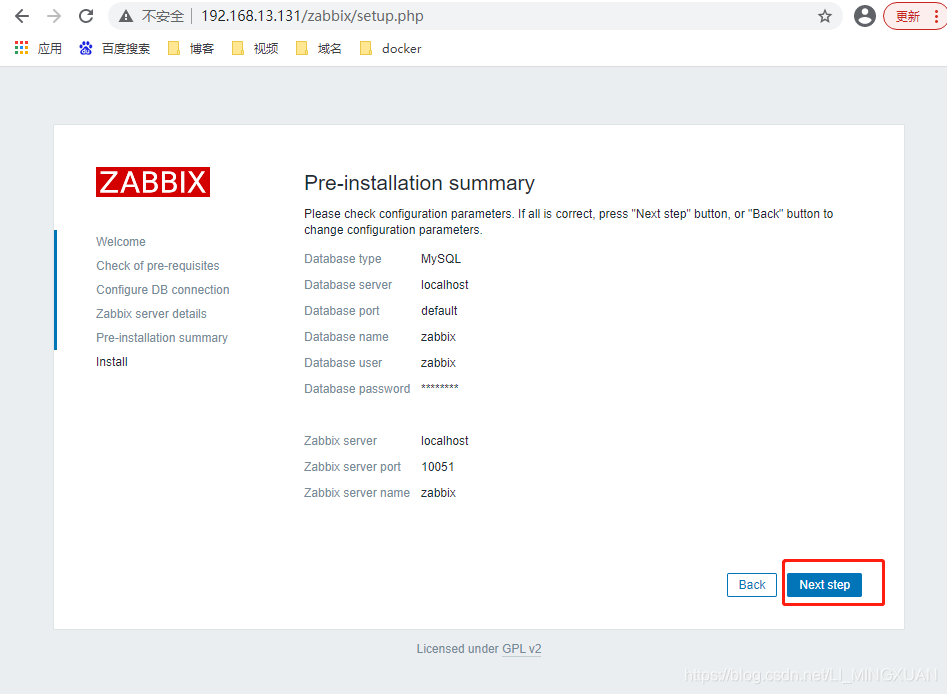Screen dimensions: 947x694
Task: Open the 百度搜索 bookmark
Action: 115,48
